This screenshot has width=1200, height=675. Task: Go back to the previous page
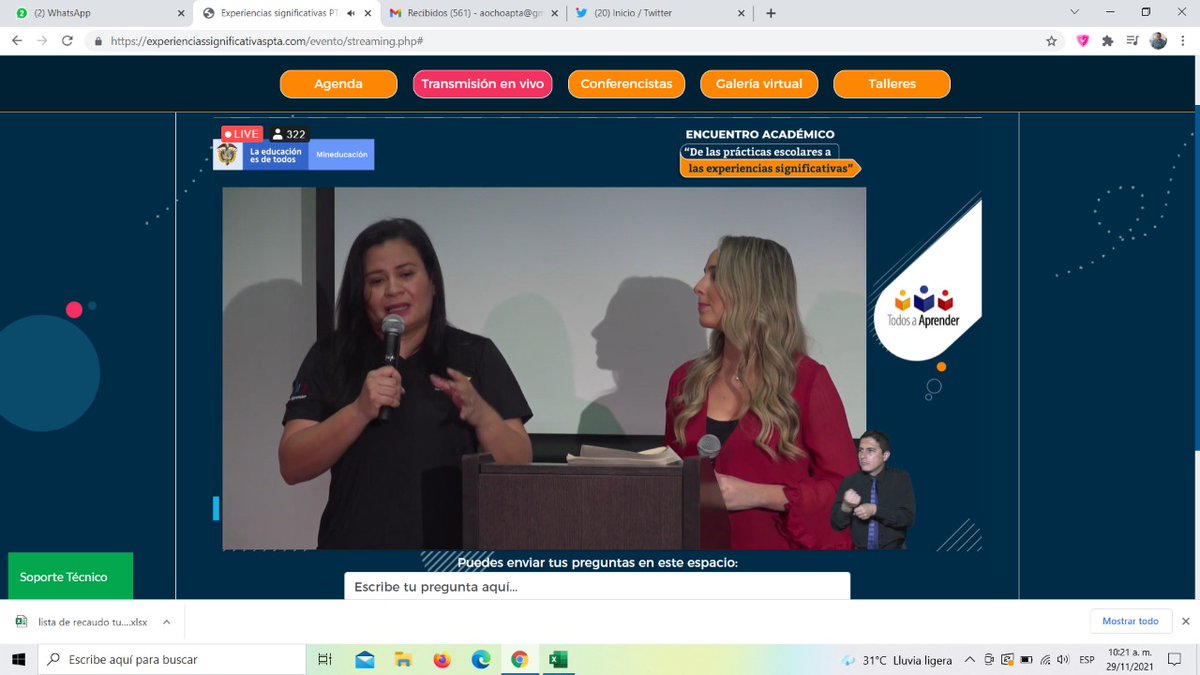(x=17, y=41)
